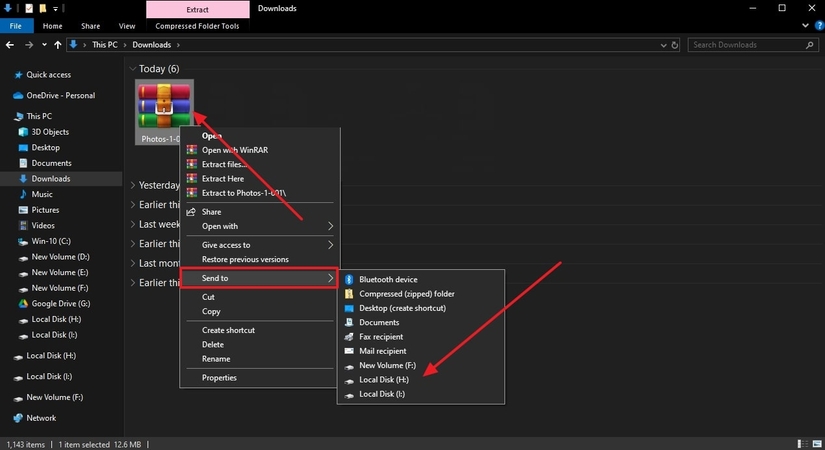825x450 pixels.
Task: Switch to the View ribbon tab
Action: coord(127,26)
